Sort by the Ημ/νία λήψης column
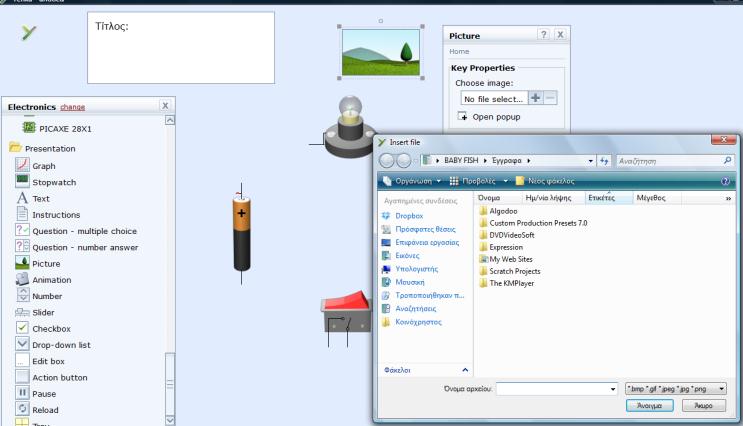743x426 pixels. pos(548,198)
